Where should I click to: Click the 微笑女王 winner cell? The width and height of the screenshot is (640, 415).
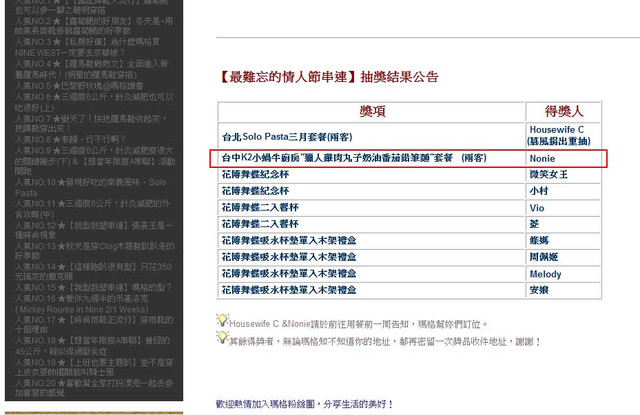[x=563, y=174]
